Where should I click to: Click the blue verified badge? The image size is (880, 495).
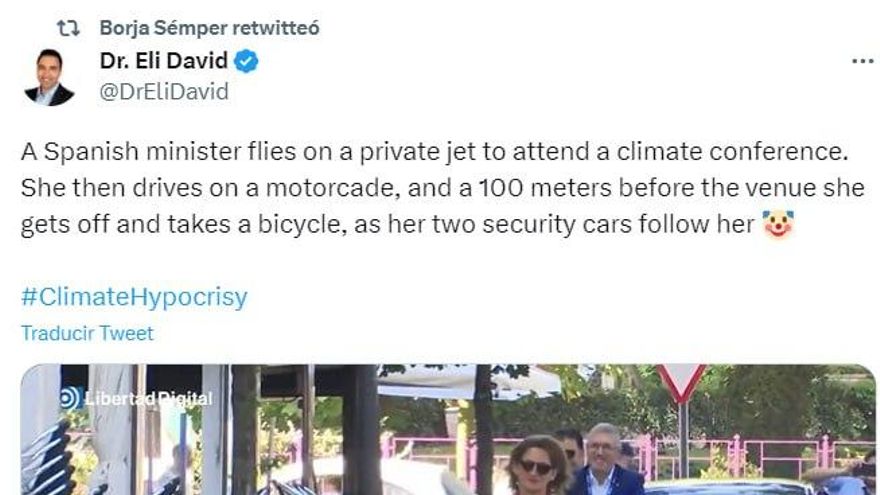[x=247, y=62]
